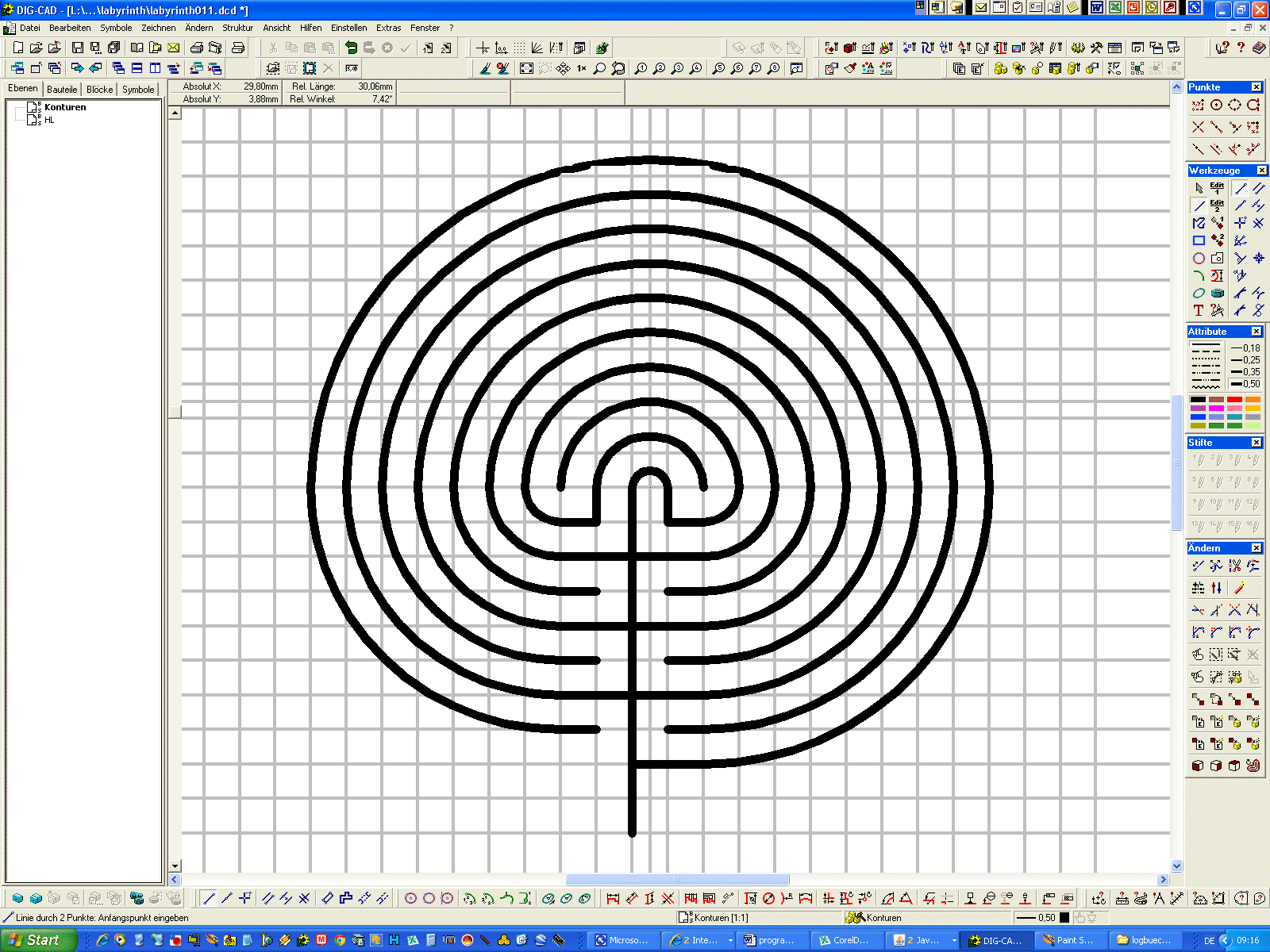Screen dimensions: 1270x952
Task: Click the bottom toolbar line-by-two-points icon
Action: point(209,898)
